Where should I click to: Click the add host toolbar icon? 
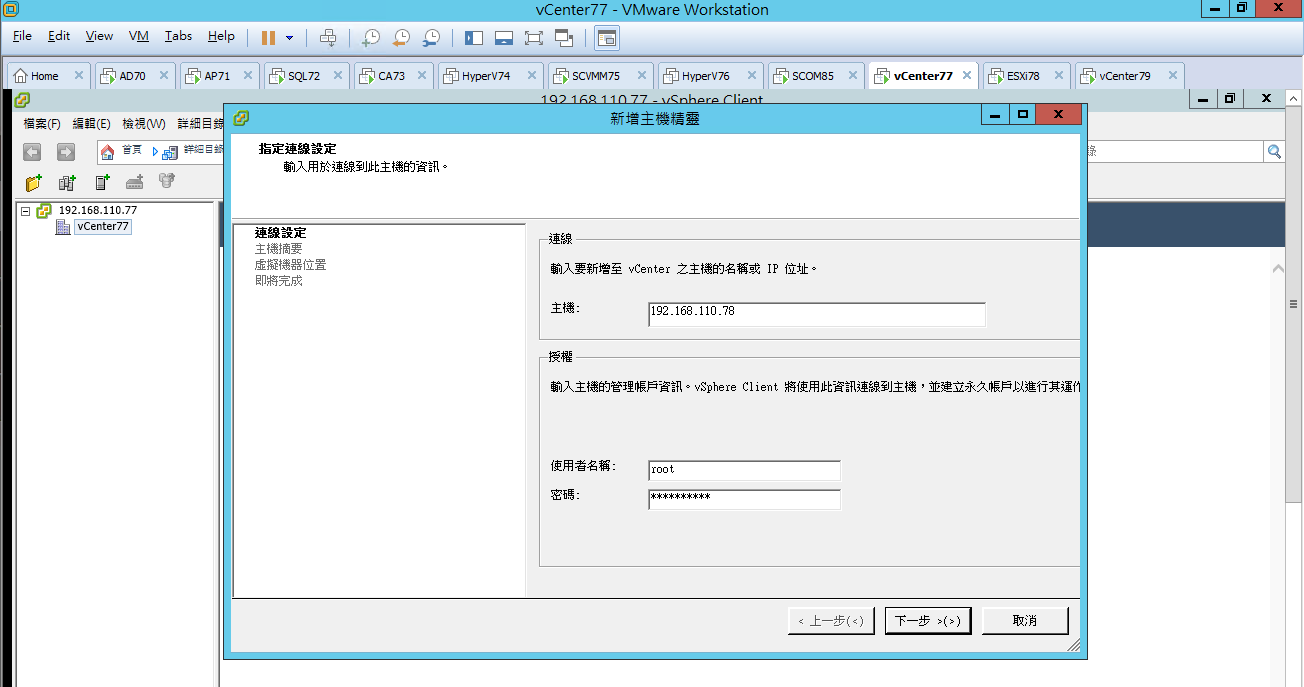coord(101,182)
